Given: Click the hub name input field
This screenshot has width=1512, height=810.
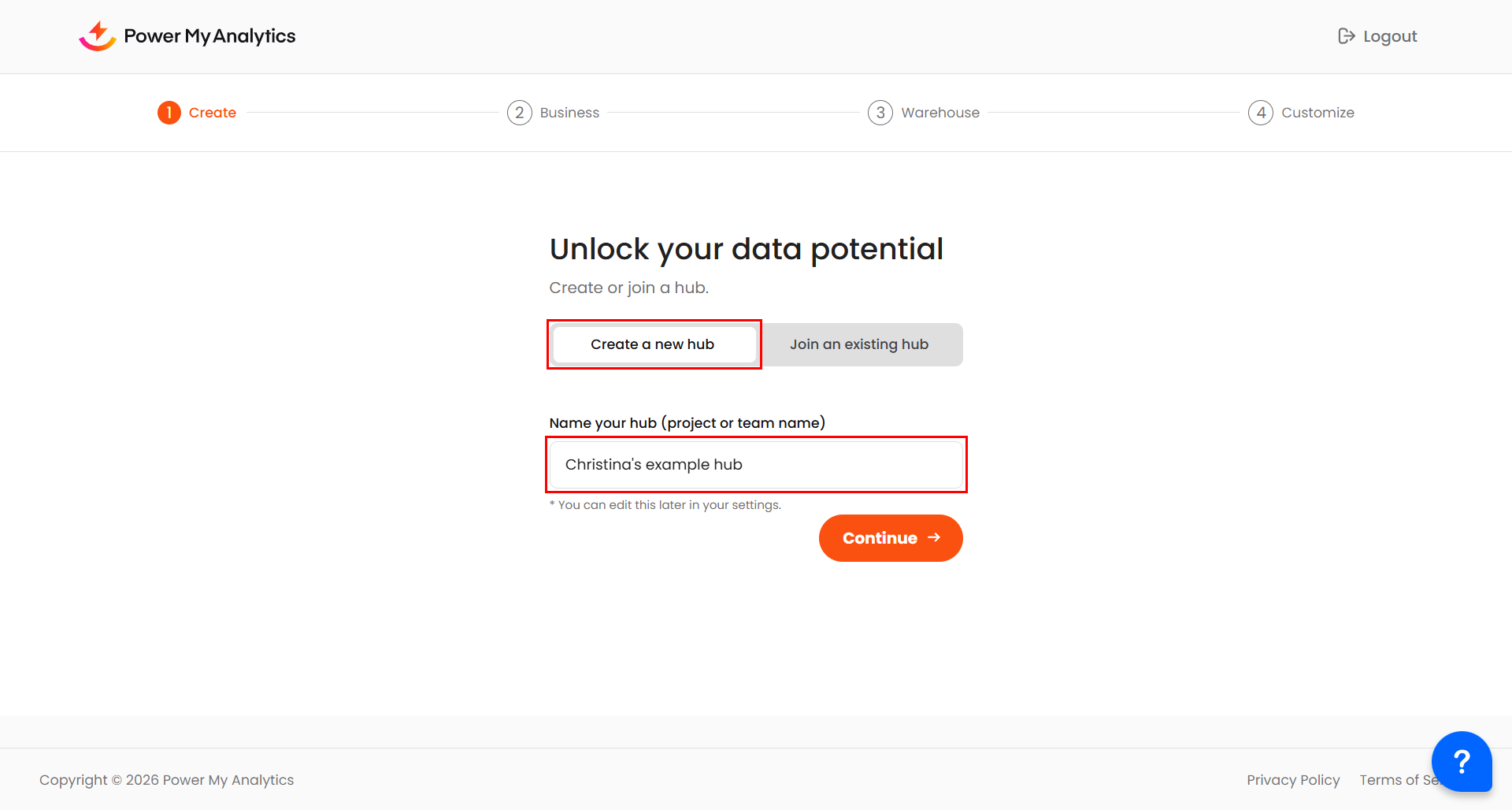Looking at the screenshot, I should [756, 465].
